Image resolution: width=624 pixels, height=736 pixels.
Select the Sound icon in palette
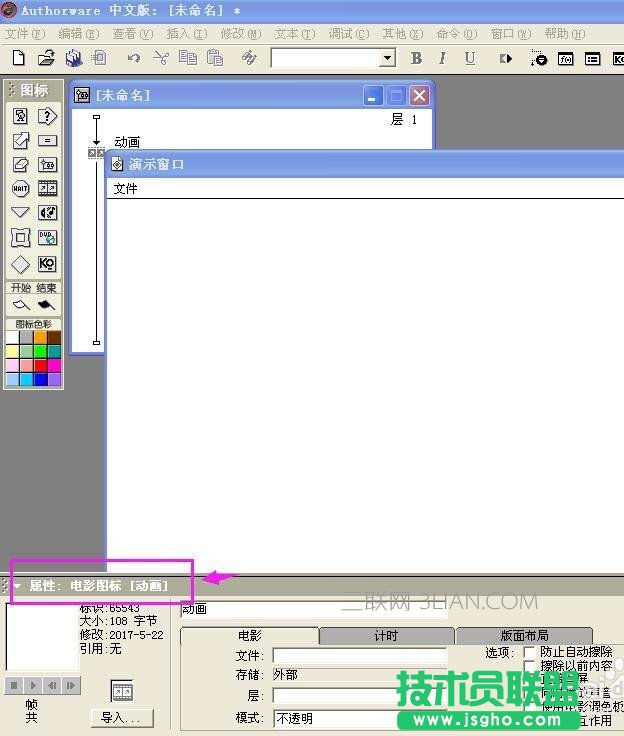tap(47, 213)
